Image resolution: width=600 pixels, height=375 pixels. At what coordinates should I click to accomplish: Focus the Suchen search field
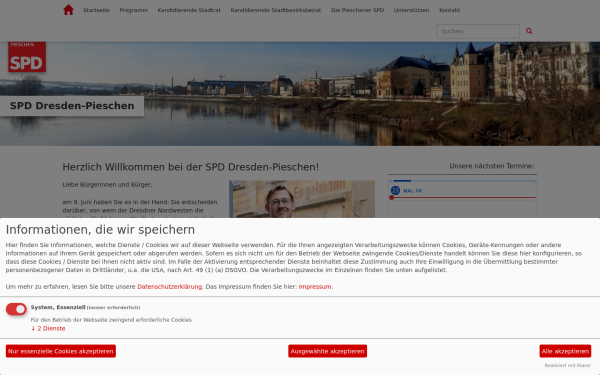pos(478,31)
